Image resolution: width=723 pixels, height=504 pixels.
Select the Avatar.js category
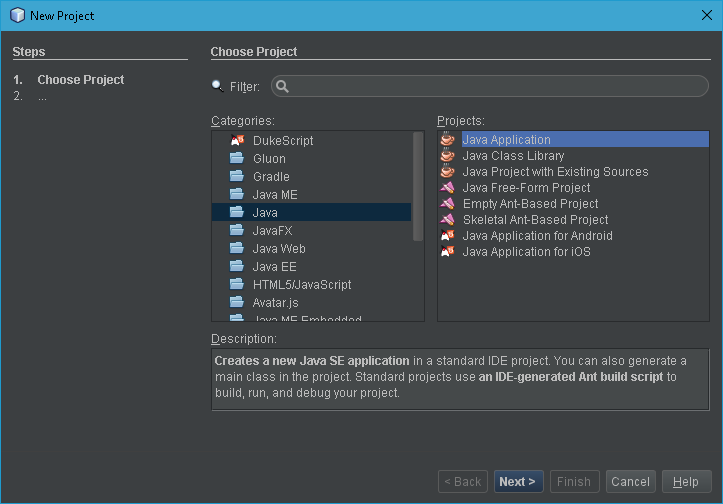pyautogui.click(x=275, y=302)
